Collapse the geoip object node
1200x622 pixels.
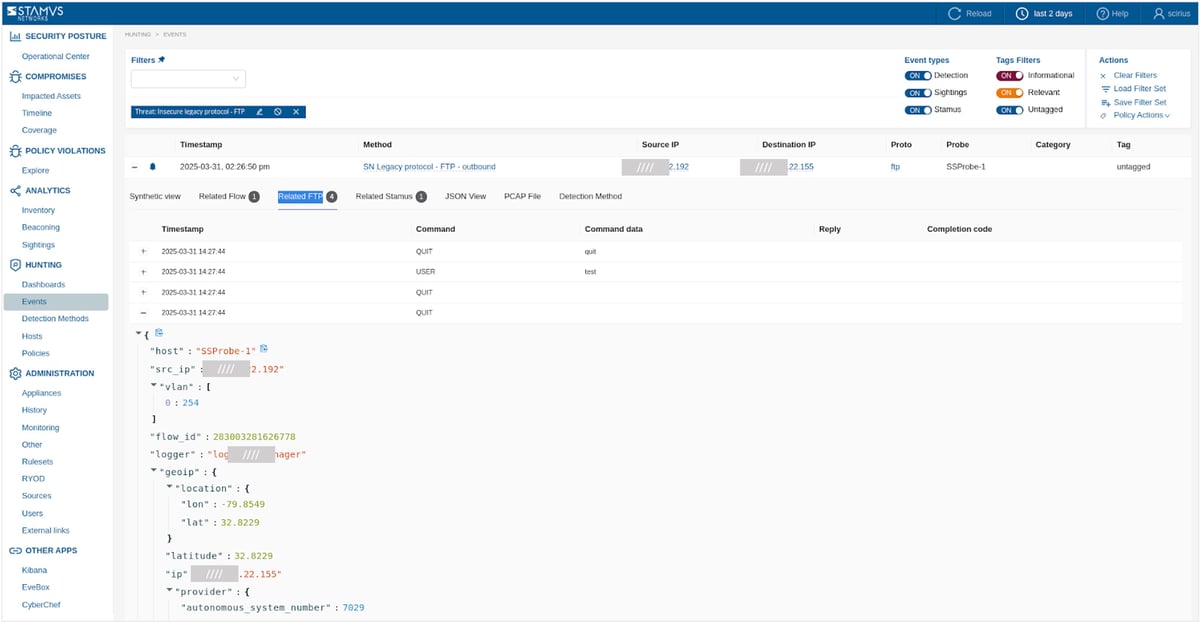click(x=153, y=471)
